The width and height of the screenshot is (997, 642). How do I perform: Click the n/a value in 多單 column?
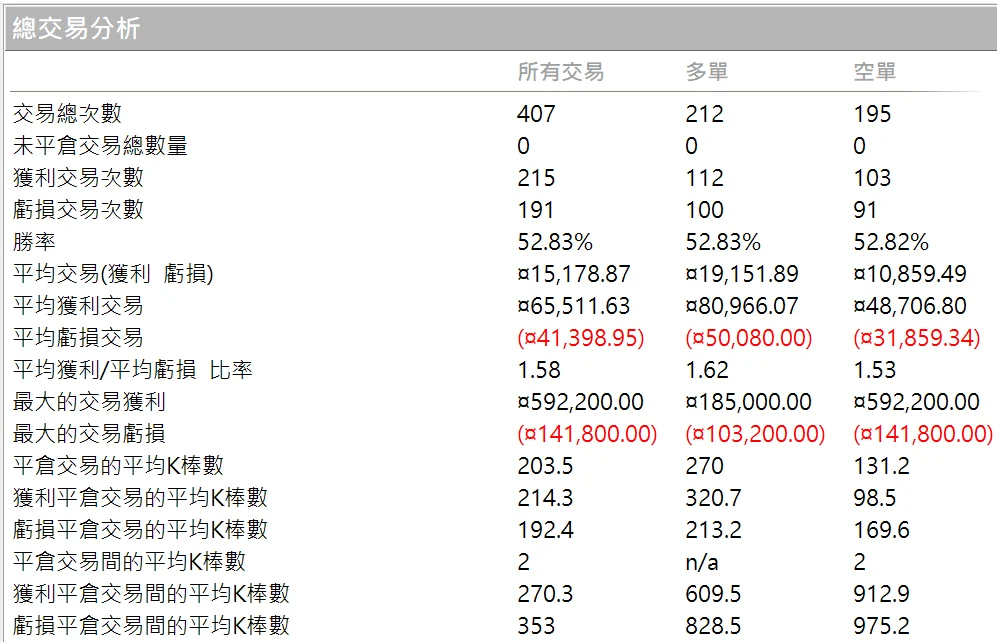(702, 563)
